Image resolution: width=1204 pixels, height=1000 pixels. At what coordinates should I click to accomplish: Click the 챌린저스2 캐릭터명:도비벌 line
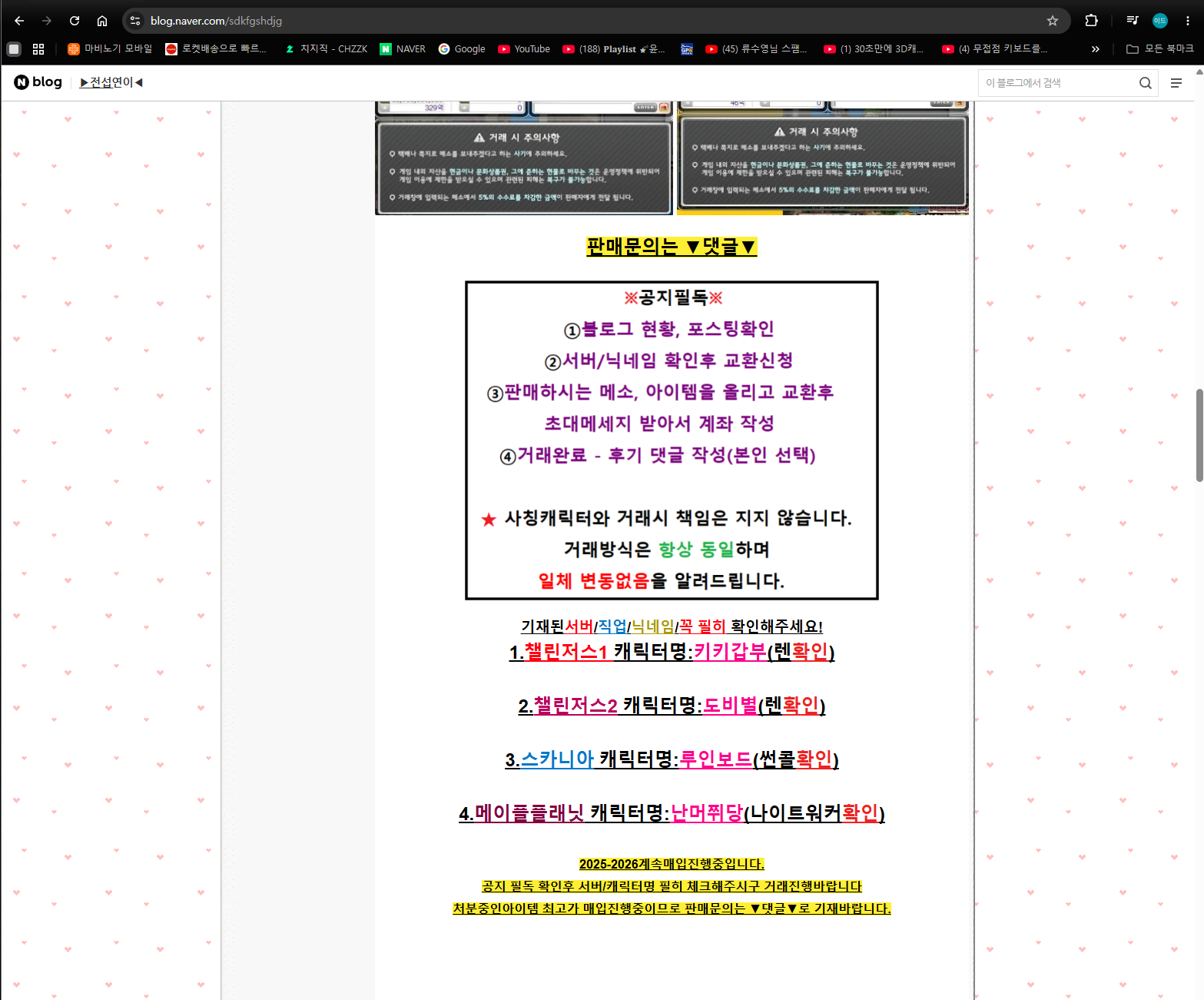[672, 706]
